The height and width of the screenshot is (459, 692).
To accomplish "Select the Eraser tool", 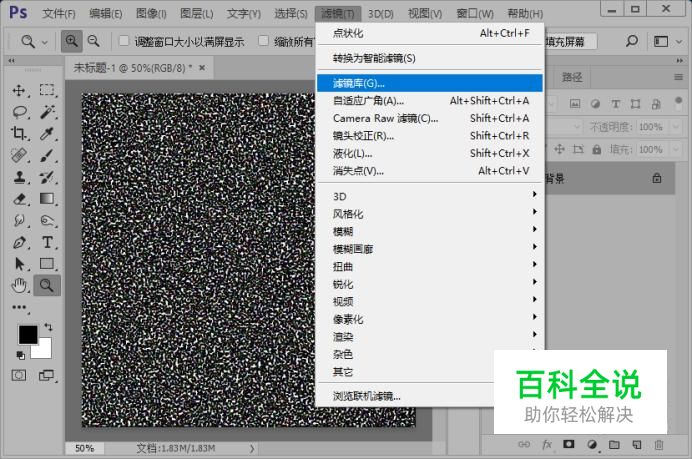I will pyautogui.click(x=19, y=199).
